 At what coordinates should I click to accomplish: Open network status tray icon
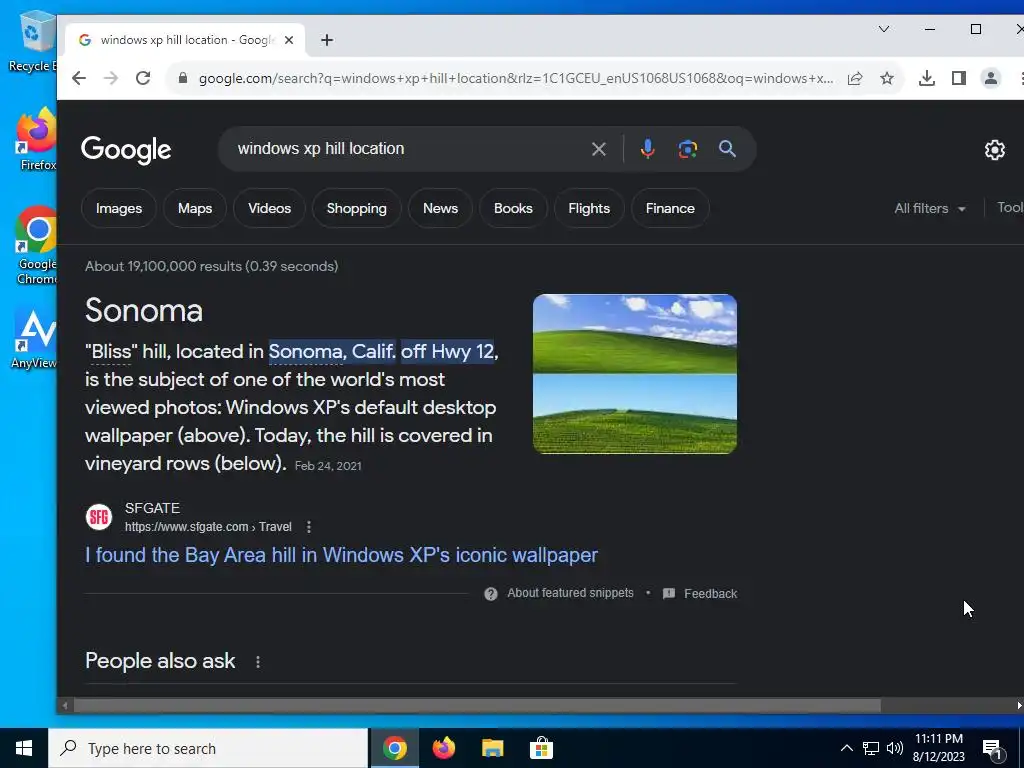(x=871, y=748)
